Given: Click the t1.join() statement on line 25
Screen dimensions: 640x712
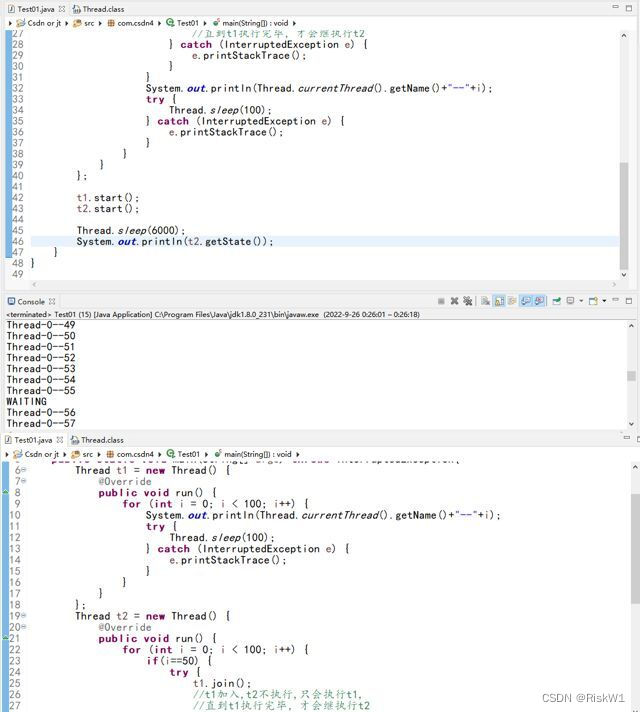Looking at the screenshot, I should tap(222, 683).
